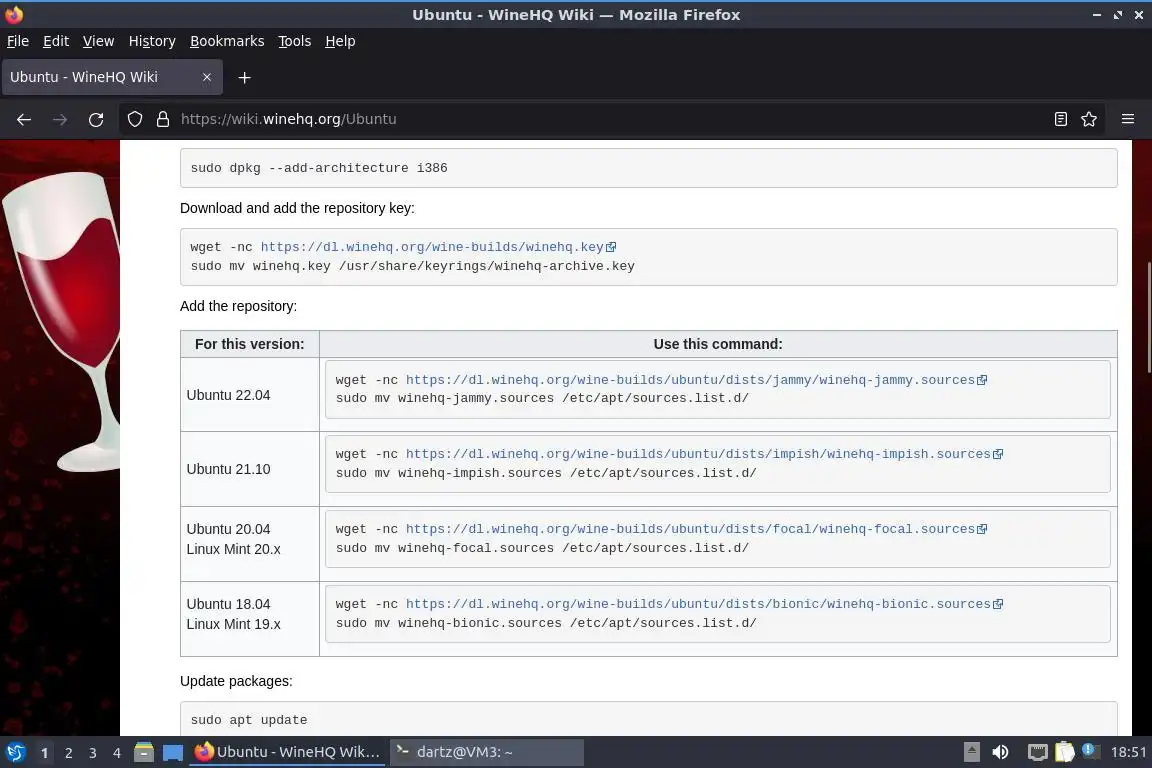Screen dimensions: 1152x768
Task: Open the winehq-focal.sources link
Action: [690, 529]
